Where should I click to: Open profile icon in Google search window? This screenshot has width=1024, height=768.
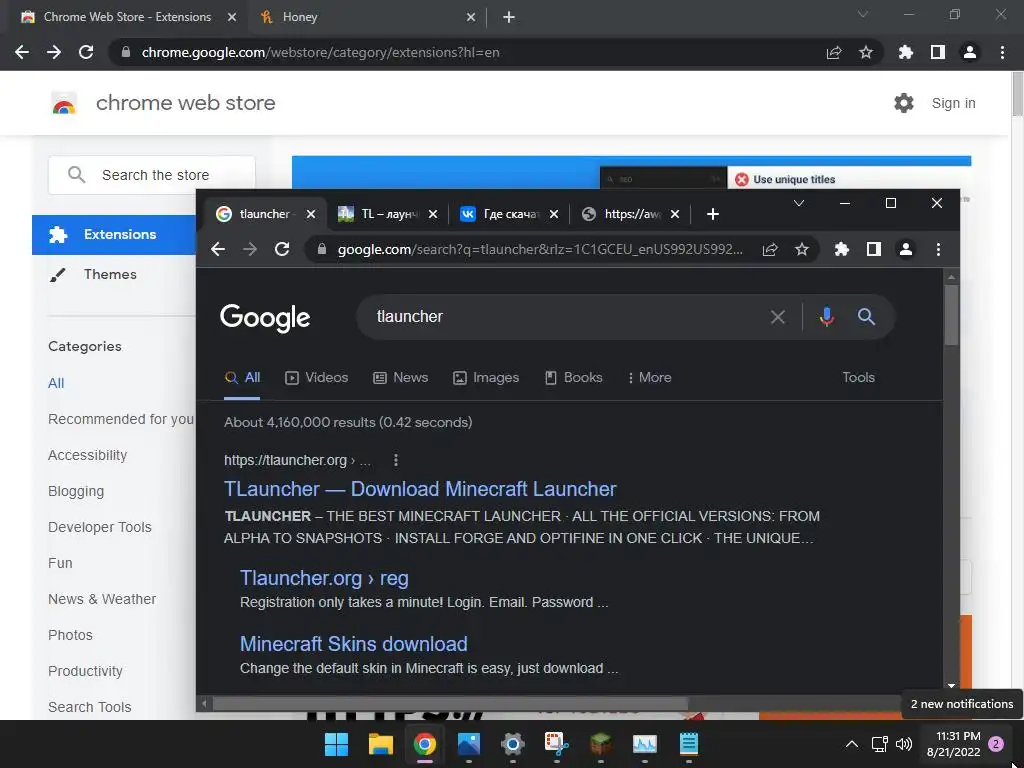pos(906,249)
